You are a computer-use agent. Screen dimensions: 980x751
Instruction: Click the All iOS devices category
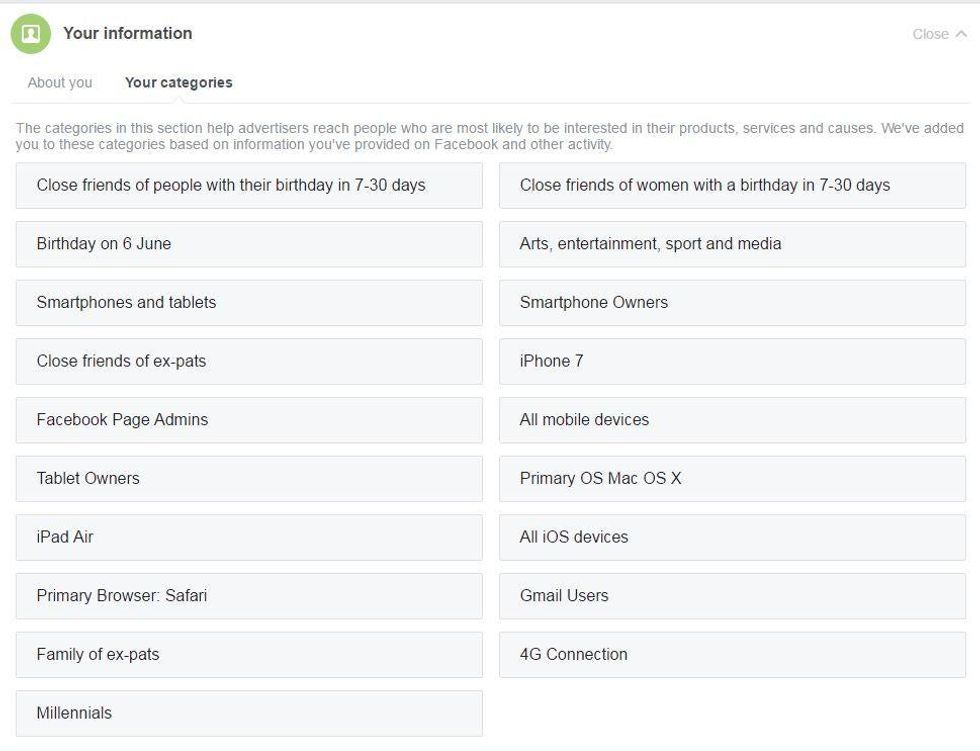[732, 538]
